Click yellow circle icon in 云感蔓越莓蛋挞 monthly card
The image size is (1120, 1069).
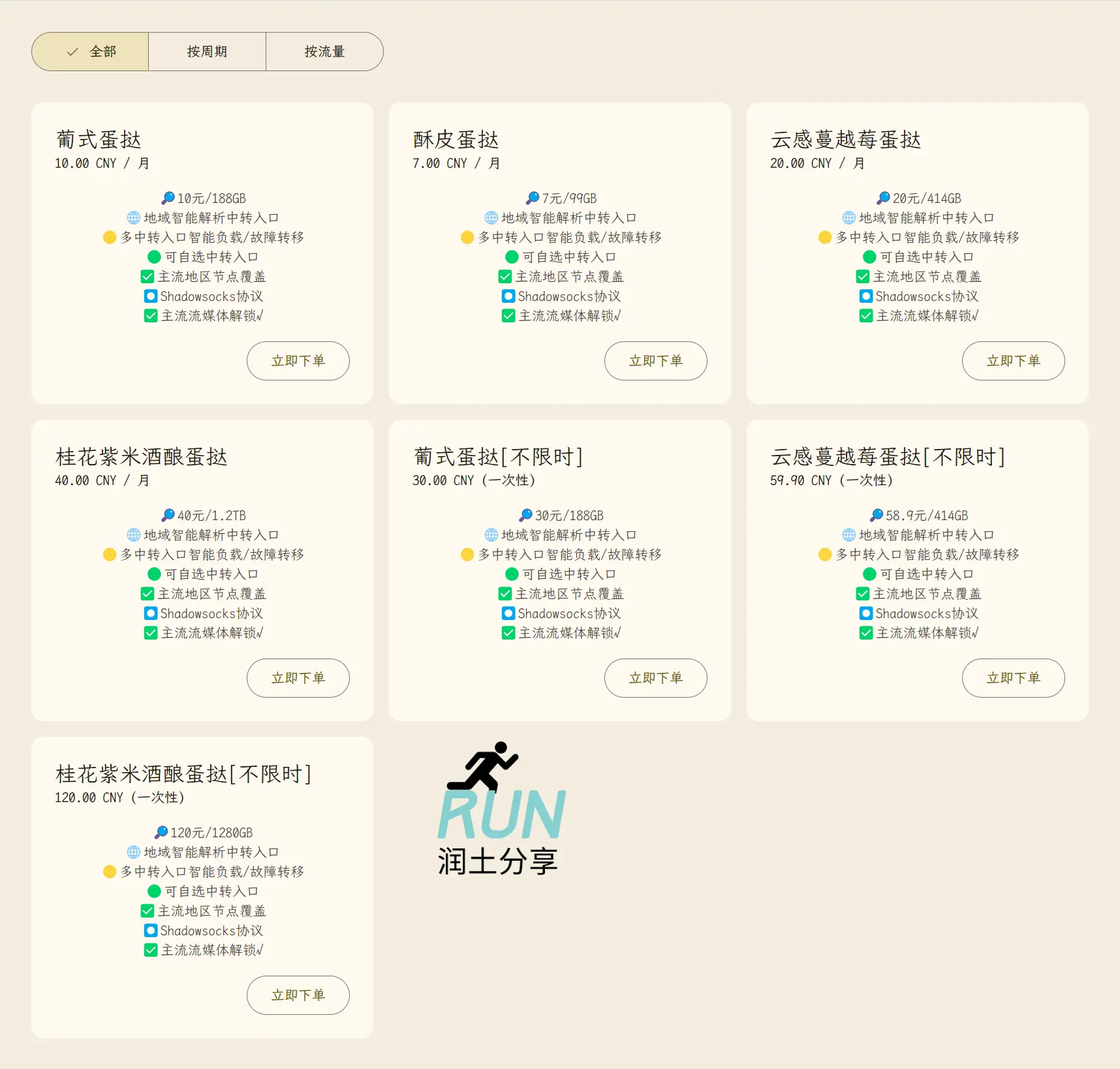coord(824,237)
